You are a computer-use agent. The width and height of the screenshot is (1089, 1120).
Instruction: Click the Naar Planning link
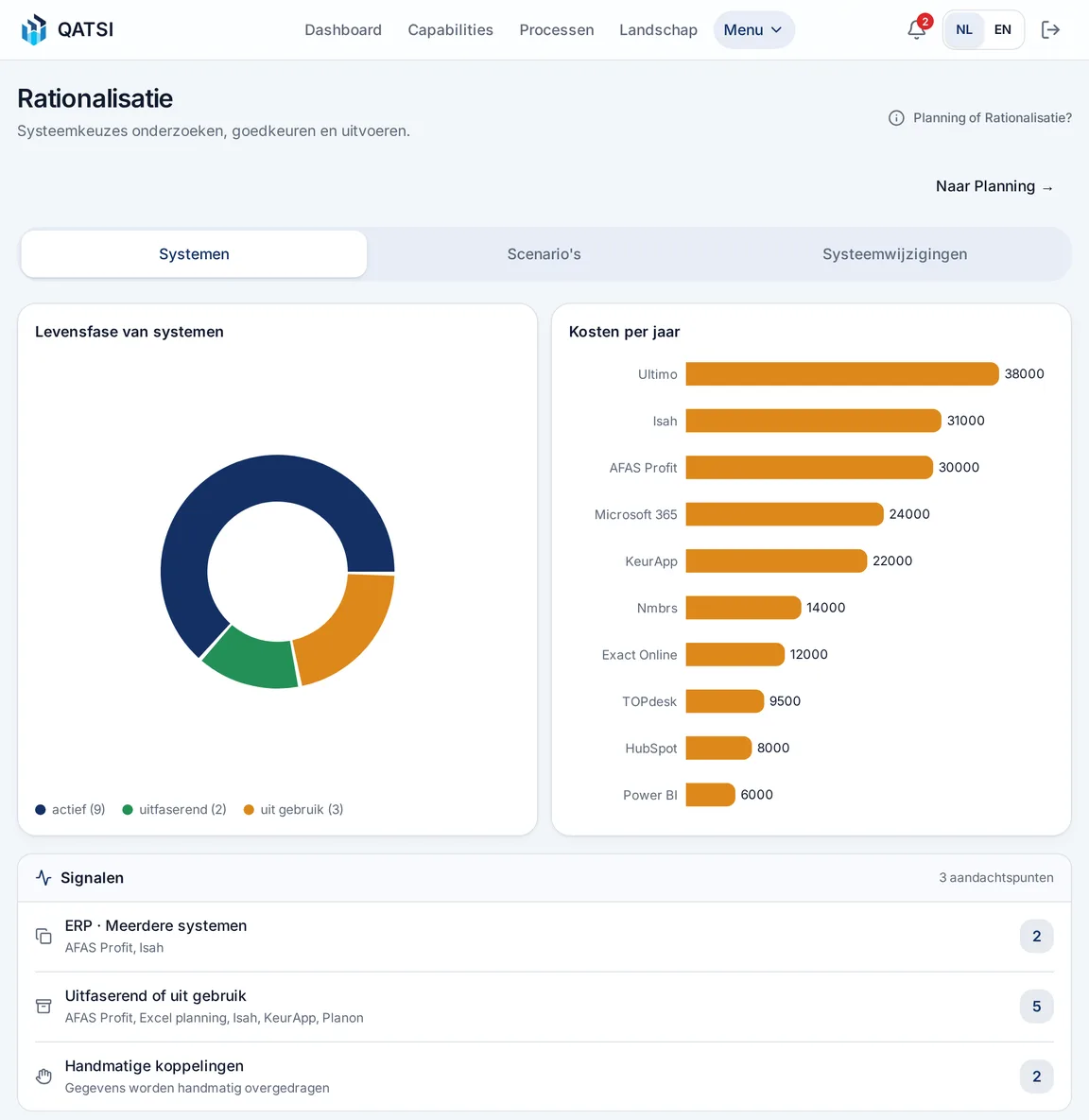pos(994,186)
